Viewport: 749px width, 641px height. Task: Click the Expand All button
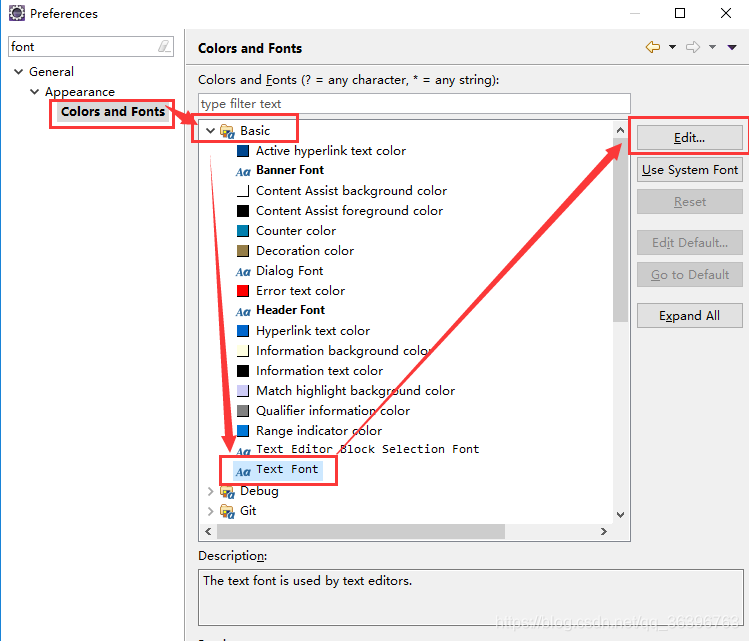(x=689, y=316)
